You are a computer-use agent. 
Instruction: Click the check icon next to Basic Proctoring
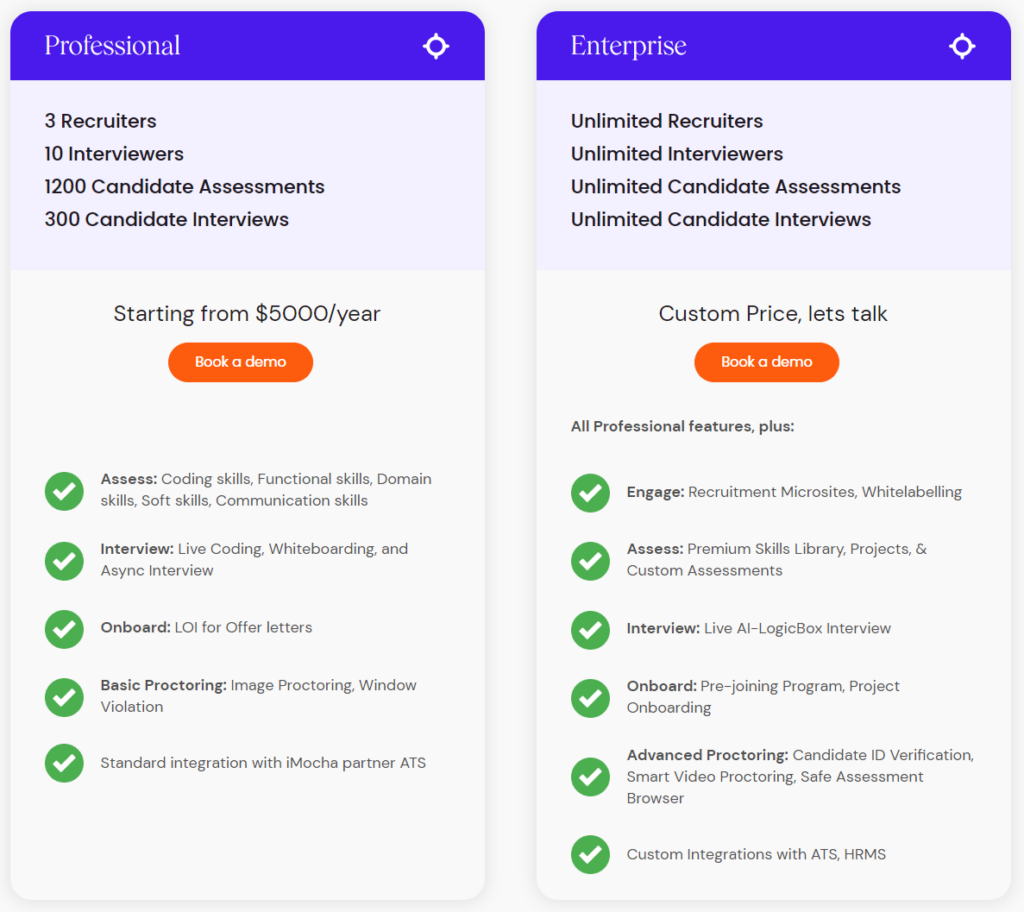(64, 697)
